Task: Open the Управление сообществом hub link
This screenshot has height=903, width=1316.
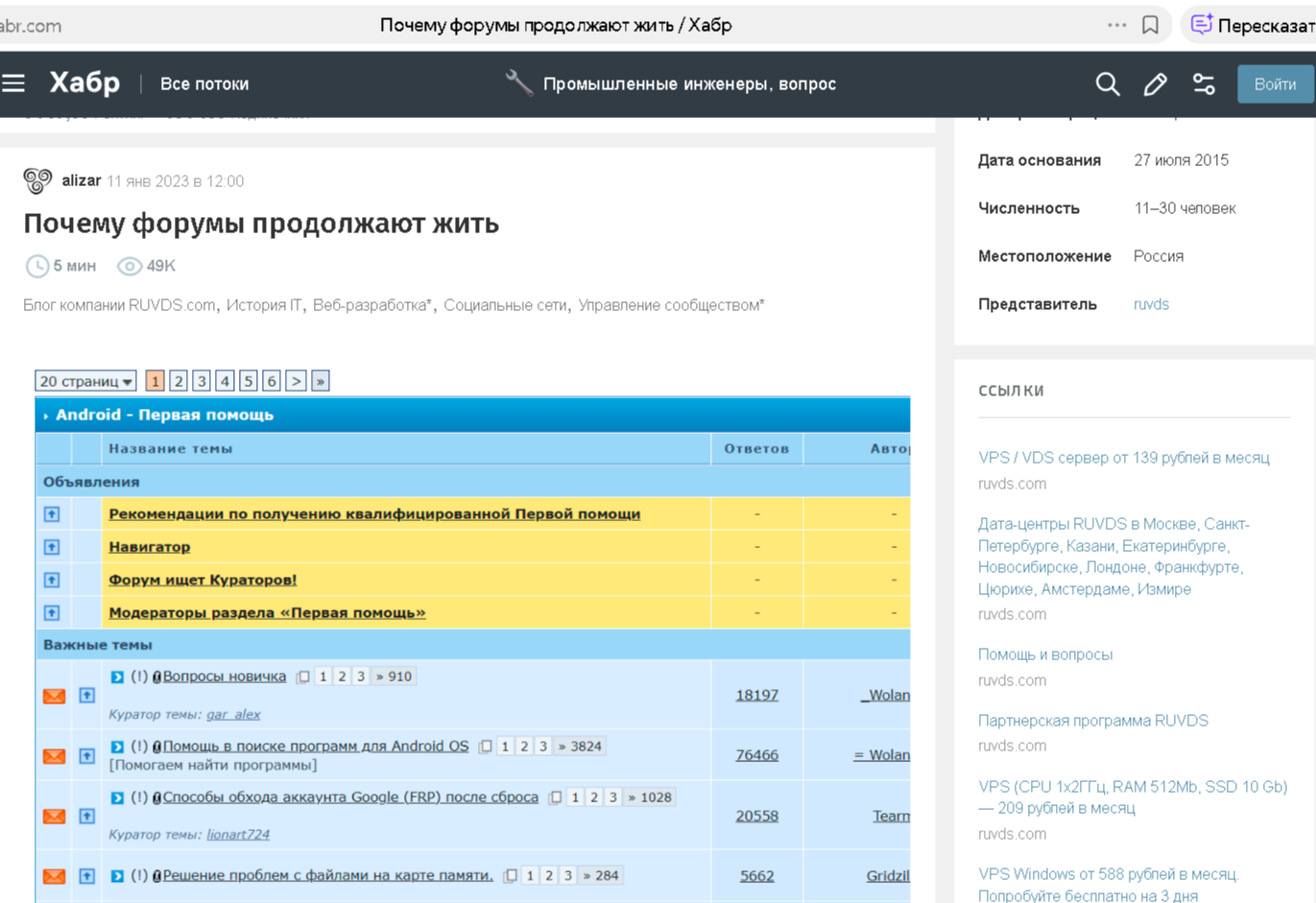Action: (671, 305)
